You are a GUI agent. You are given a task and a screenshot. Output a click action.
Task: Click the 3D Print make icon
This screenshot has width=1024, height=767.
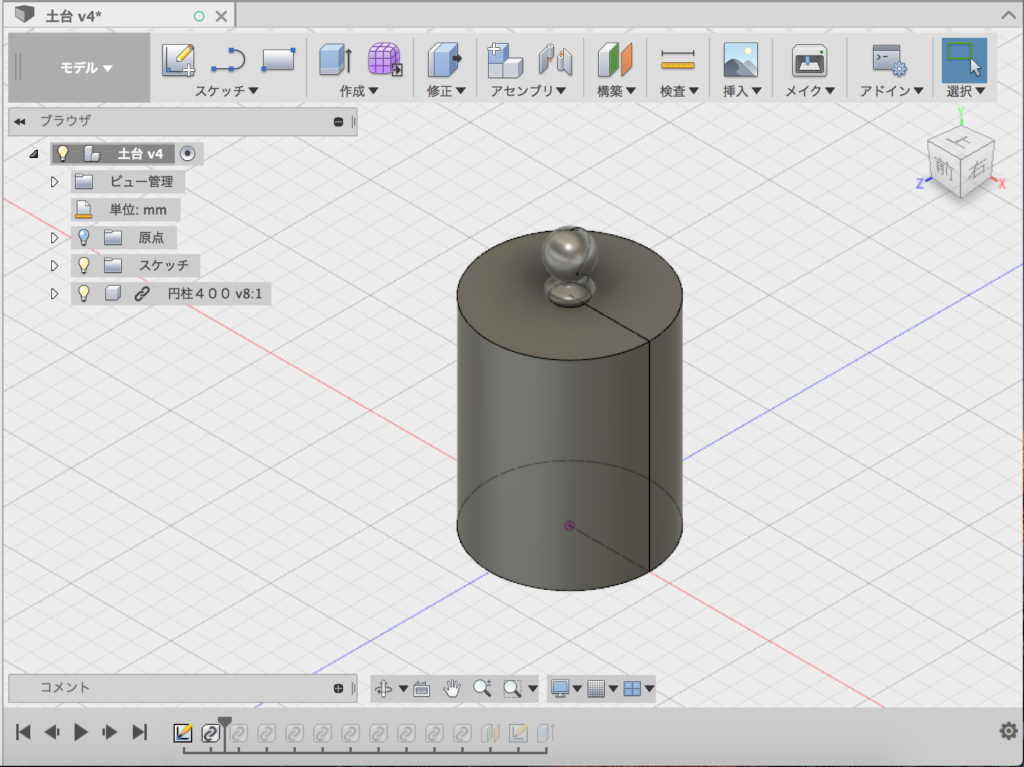809,60
